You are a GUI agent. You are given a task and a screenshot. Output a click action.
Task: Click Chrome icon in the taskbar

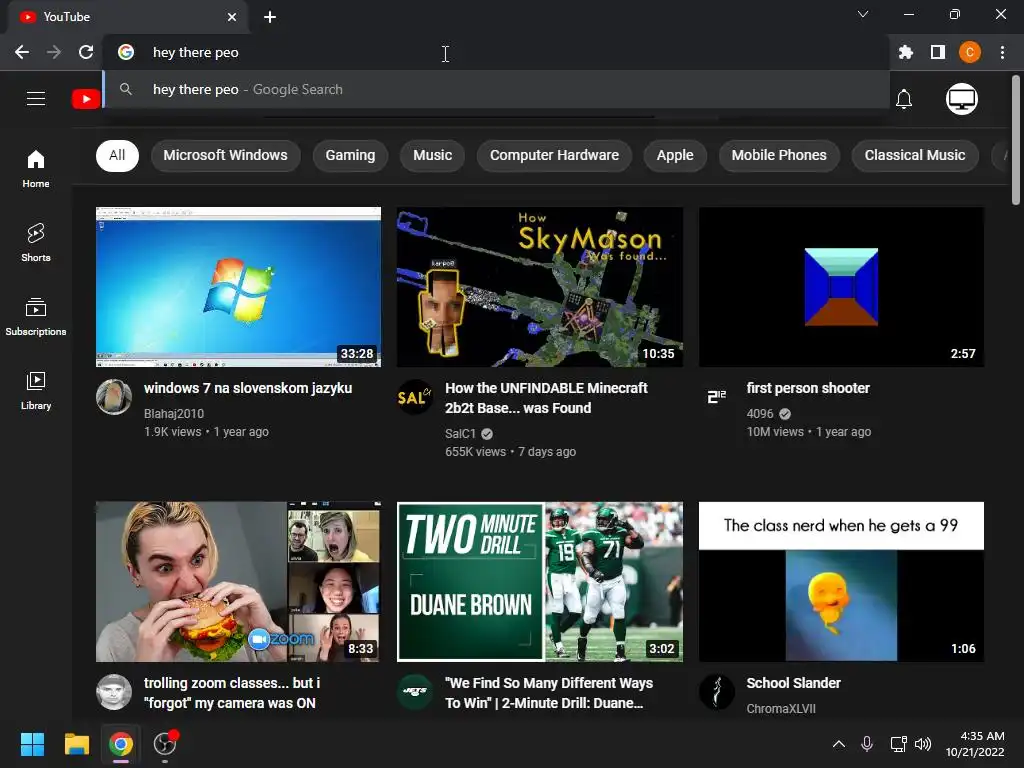(121, 744)
